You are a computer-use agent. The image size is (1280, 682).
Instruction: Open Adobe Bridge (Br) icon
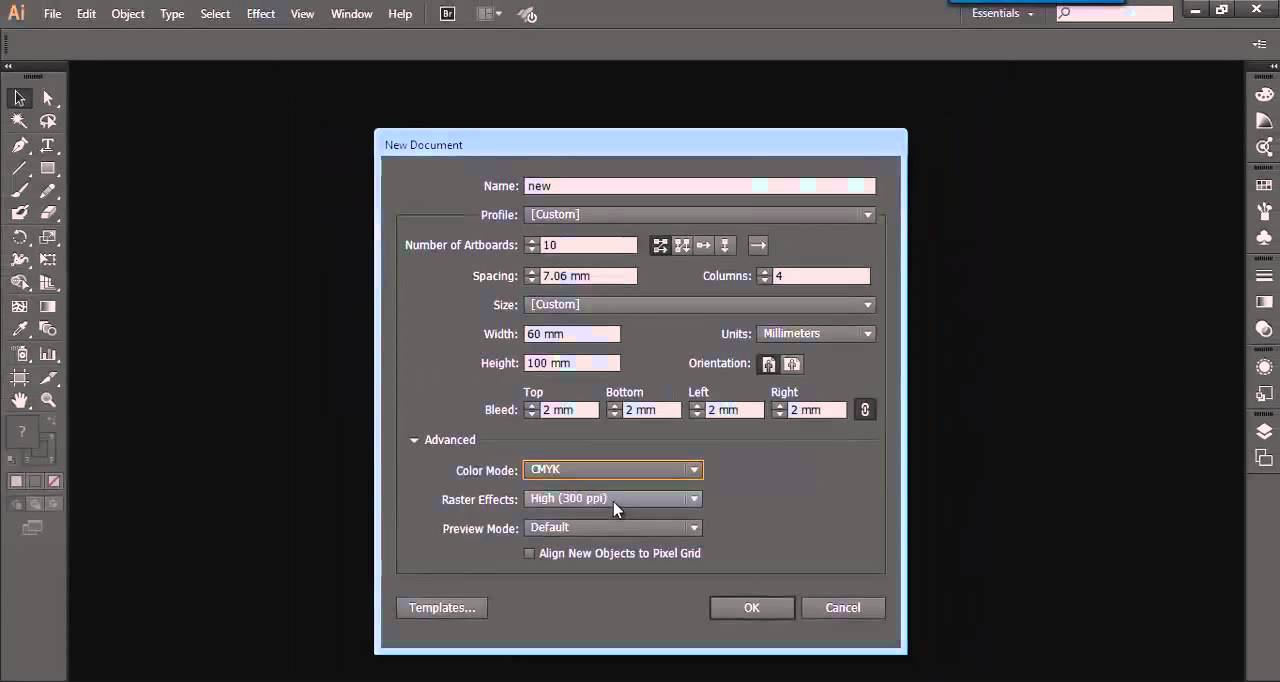pyautogui.click(x=447, y=14)
